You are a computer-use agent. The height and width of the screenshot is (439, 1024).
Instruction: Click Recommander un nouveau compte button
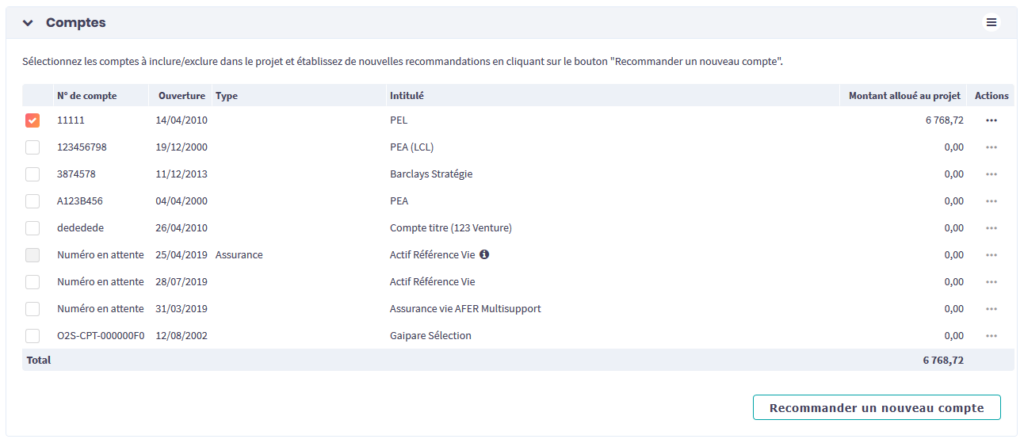(x=876, y=408)
